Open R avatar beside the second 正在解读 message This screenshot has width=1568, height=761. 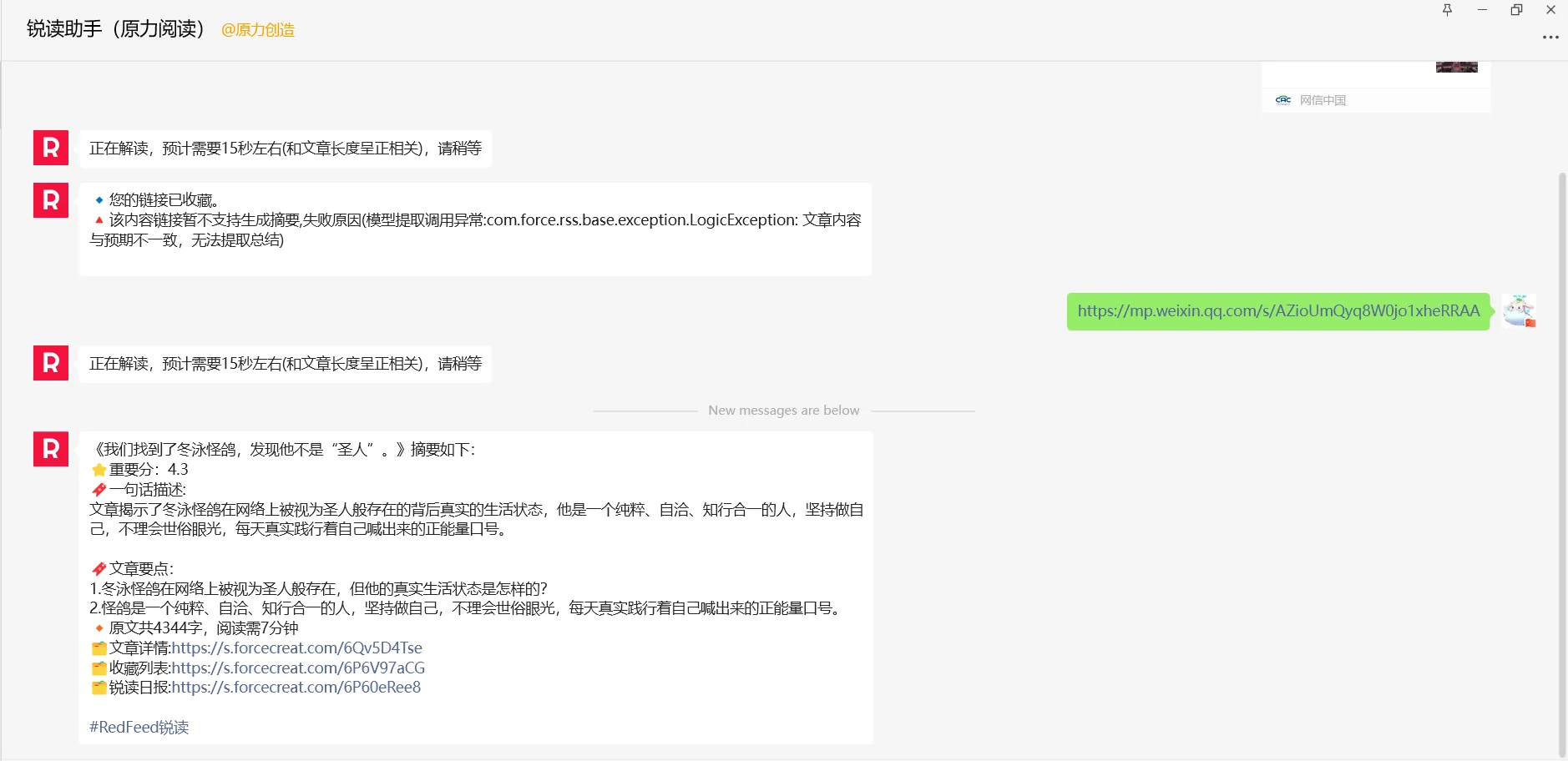51,363
